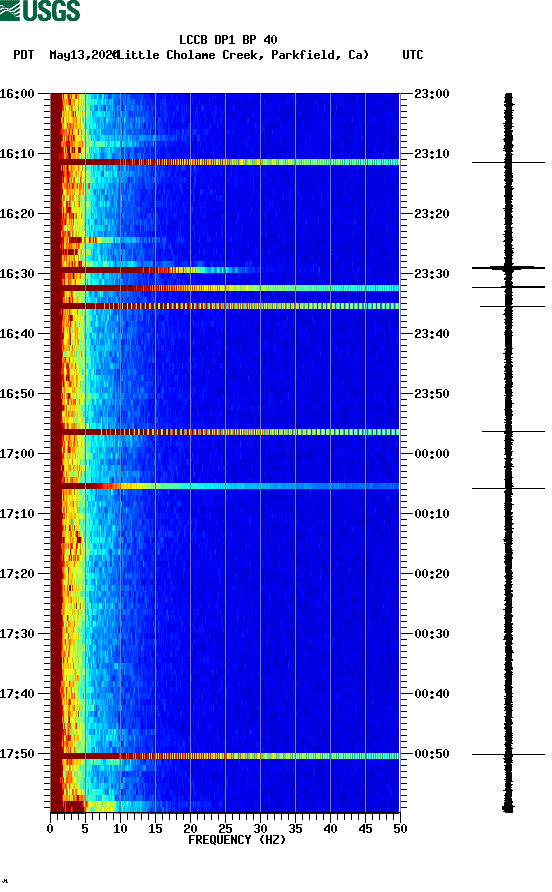Viewport: 552px width, 892px height.
Task: Click the broadband event band at 16:35
Action: pos(225,306)
